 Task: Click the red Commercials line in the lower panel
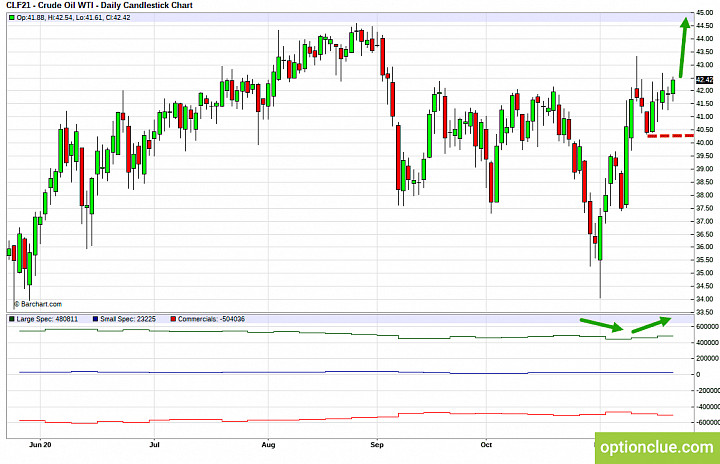(344, 418)
